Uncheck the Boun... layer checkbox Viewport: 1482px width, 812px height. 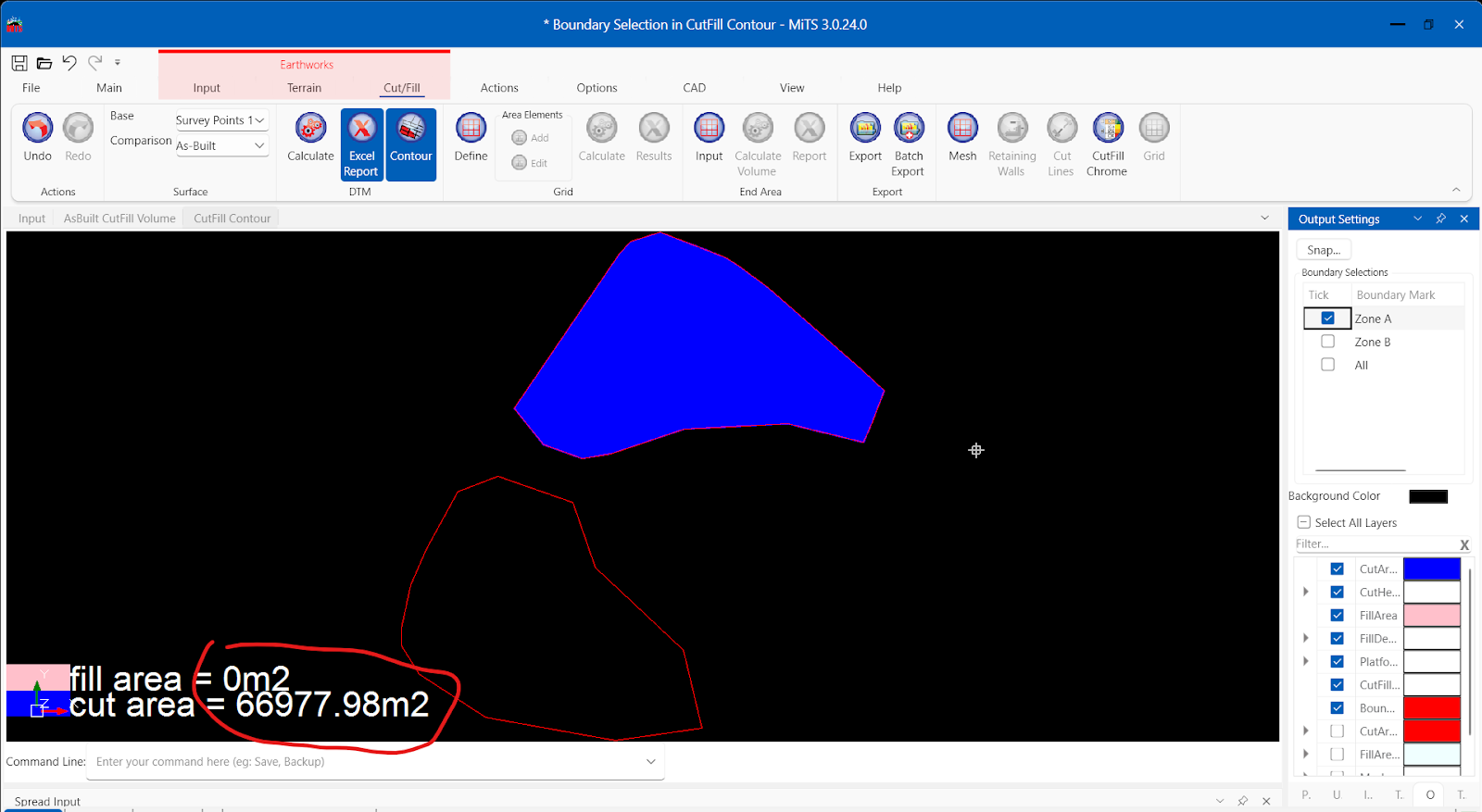click(x=1338, y=707)
